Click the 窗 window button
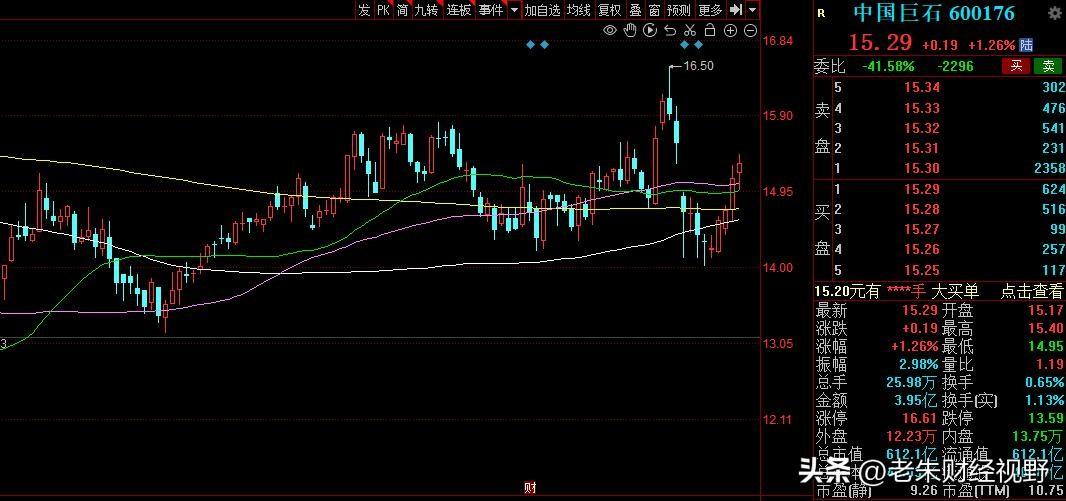This screenshot has height=501, width=1066. point(654,10)
